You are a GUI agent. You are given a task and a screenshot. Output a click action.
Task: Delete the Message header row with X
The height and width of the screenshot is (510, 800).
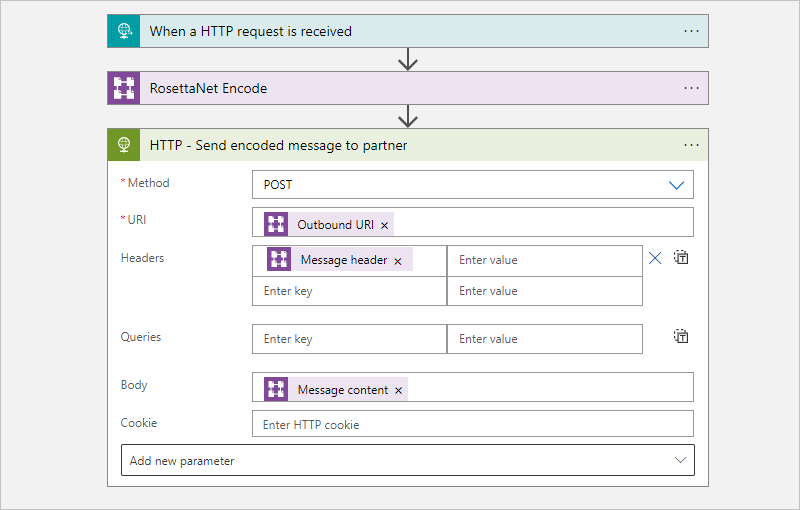coord(655,258)
